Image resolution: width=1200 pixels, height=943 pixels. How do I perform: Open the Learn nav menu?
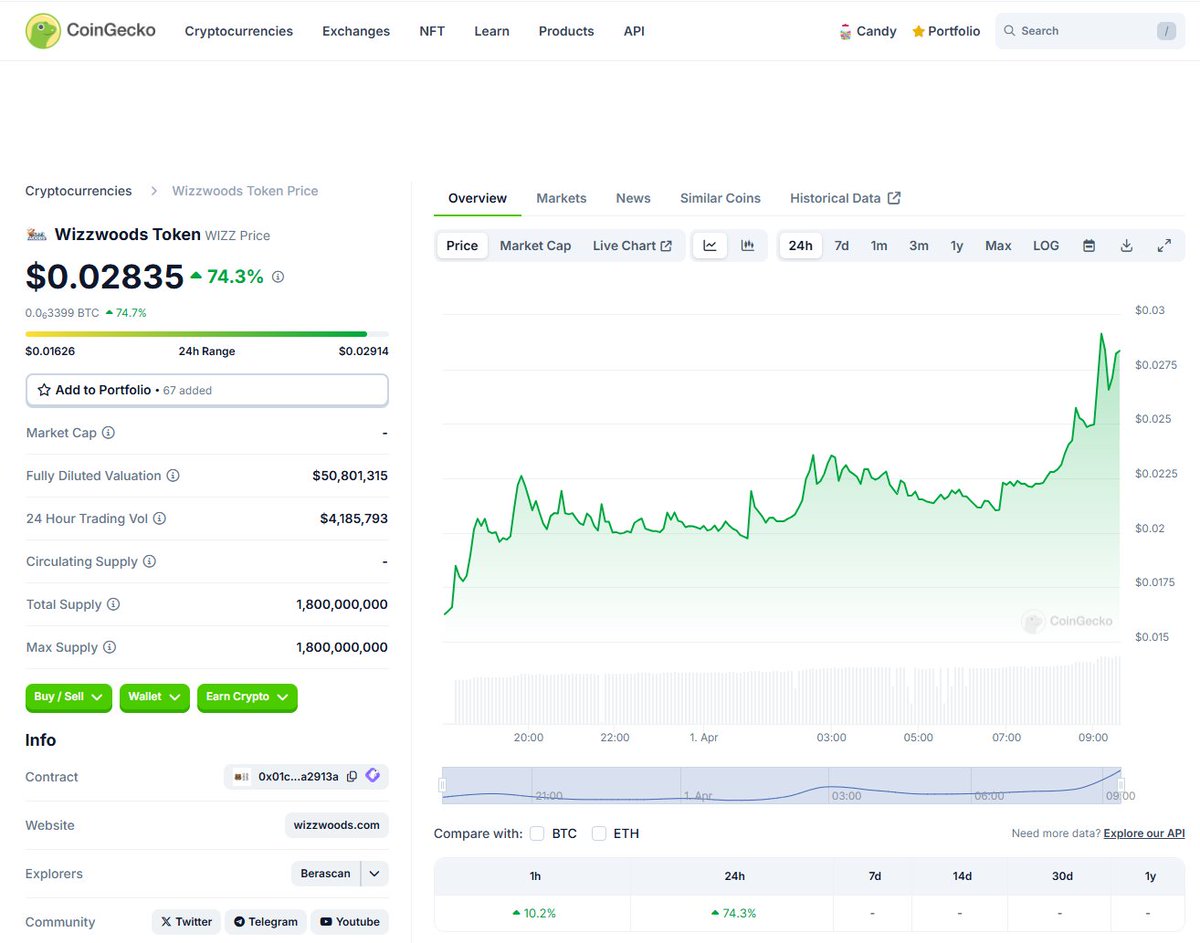click(492, 31)
